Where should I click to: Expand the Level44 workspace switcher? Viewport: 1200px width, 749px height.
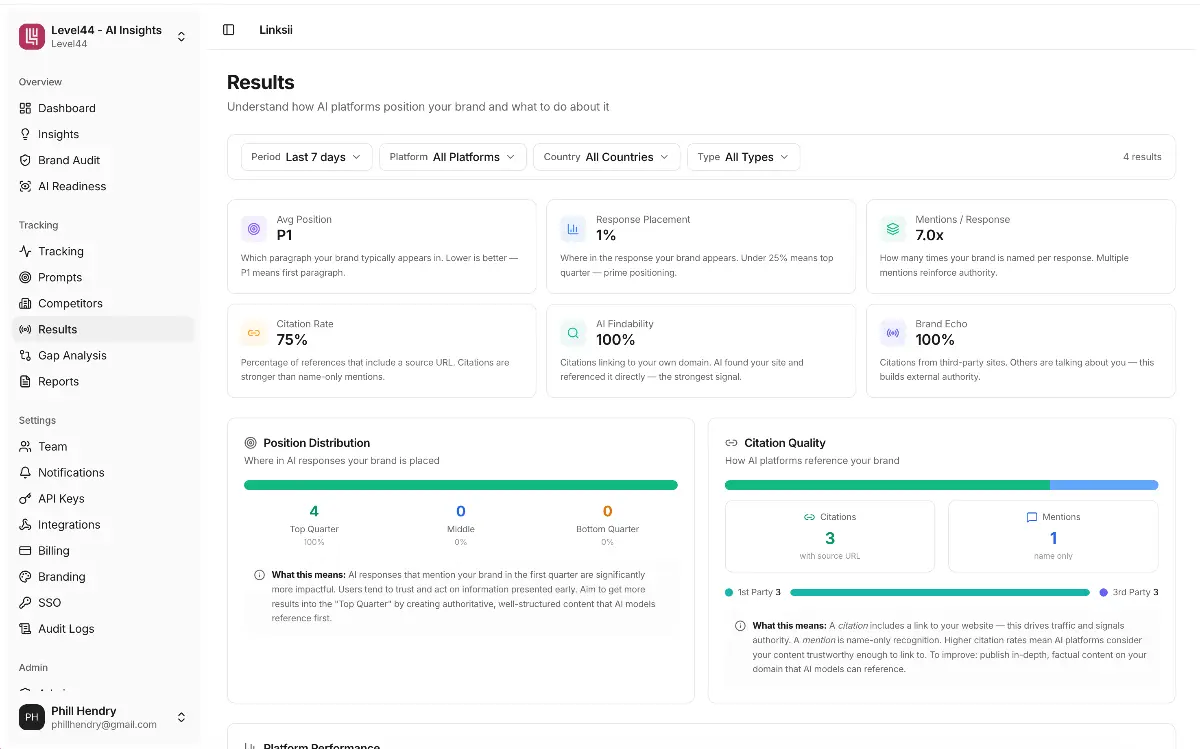pyautogui.click(x=181, y=37)
